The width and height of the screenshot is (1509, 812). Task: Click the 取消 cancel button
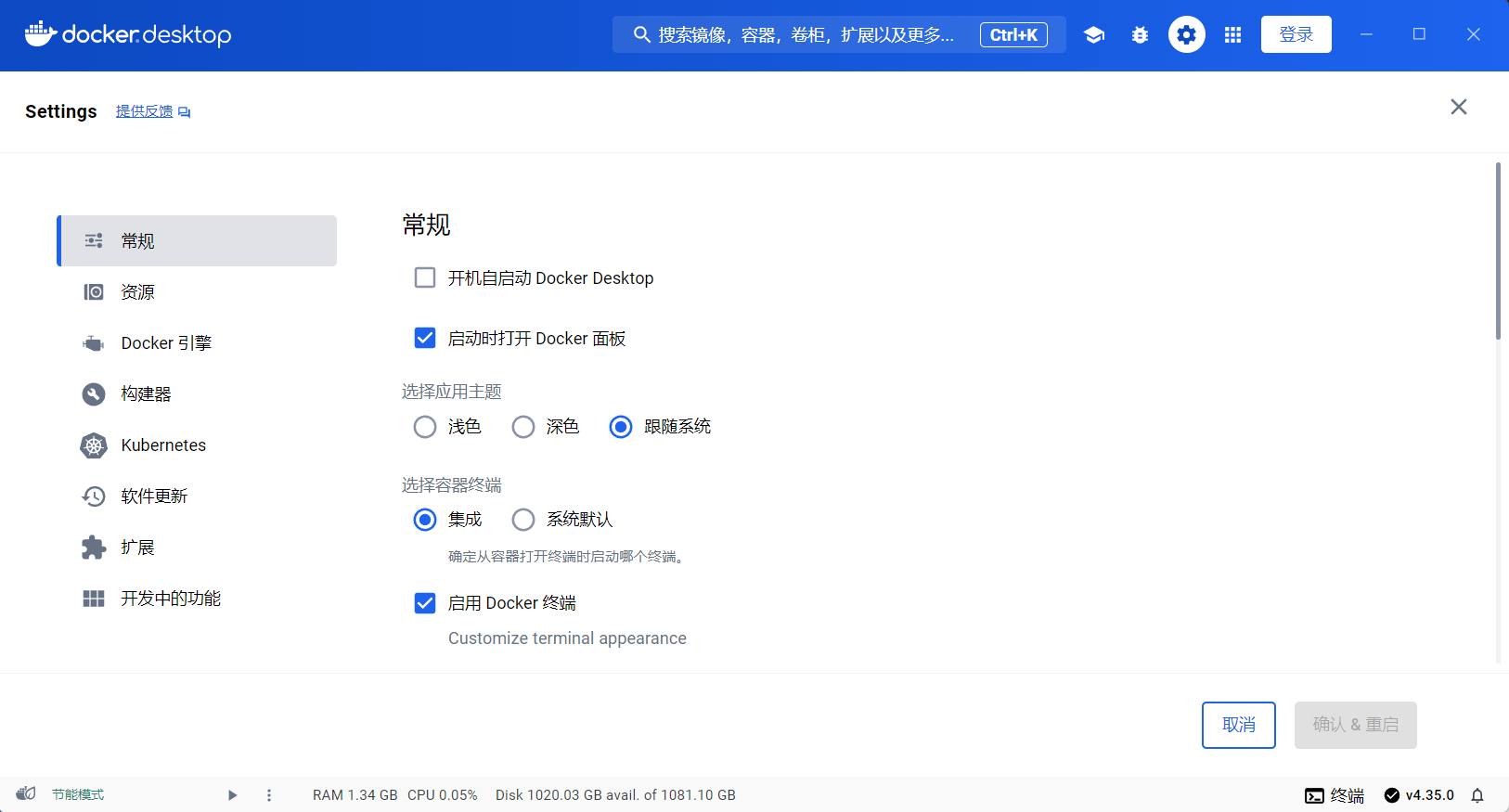point(1238,725)
